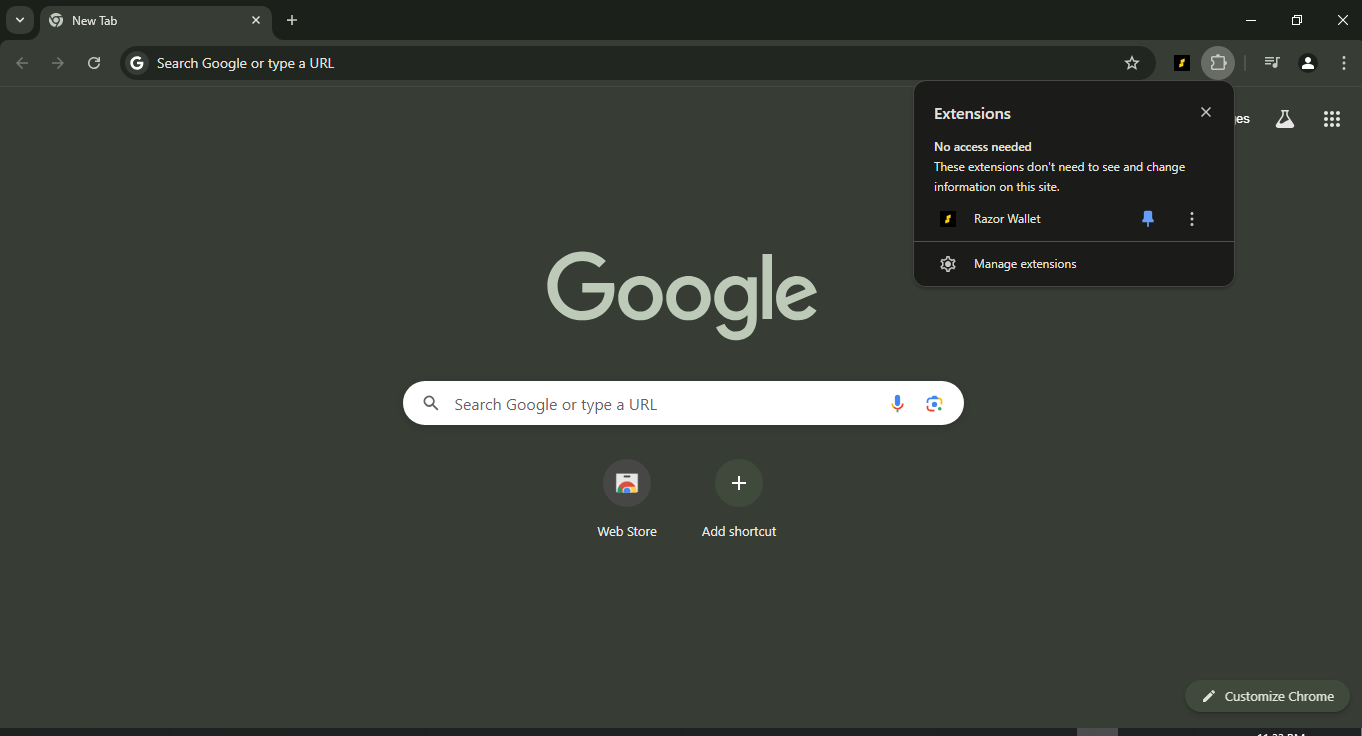The image size is (1362, 736).
Task: Open Razor Wallet more options menu
Action: pyautogui.click(x=1191, y=219)
